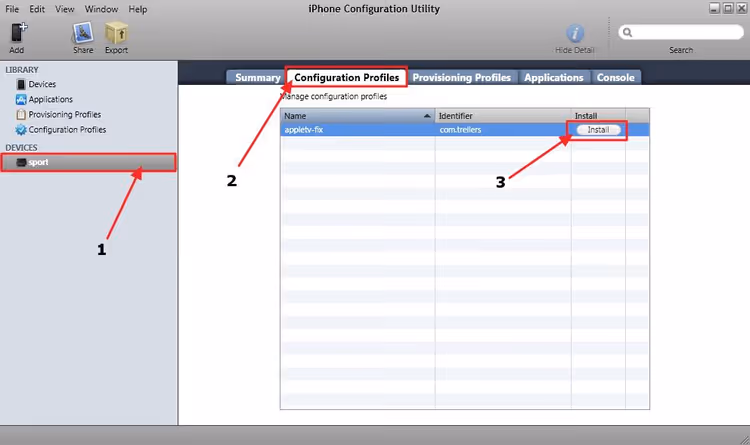Select the sport device in sidebar
The height and width of the screenshot is (445, 750).
pyautogui.click(x=88, y=162)
